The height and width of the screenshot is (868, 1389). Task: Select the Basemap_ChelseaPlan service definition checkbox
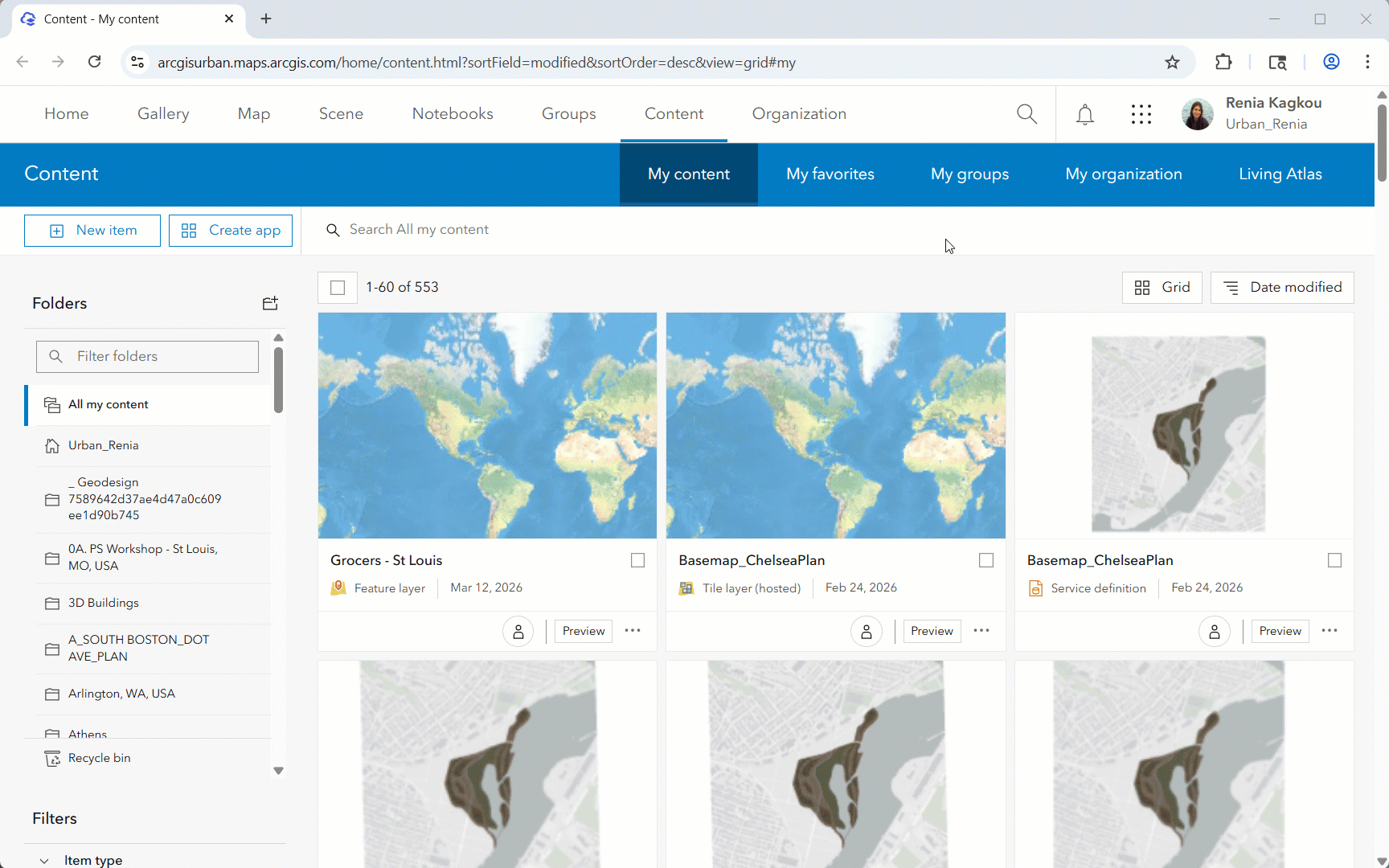click(x=1334, y=560)
